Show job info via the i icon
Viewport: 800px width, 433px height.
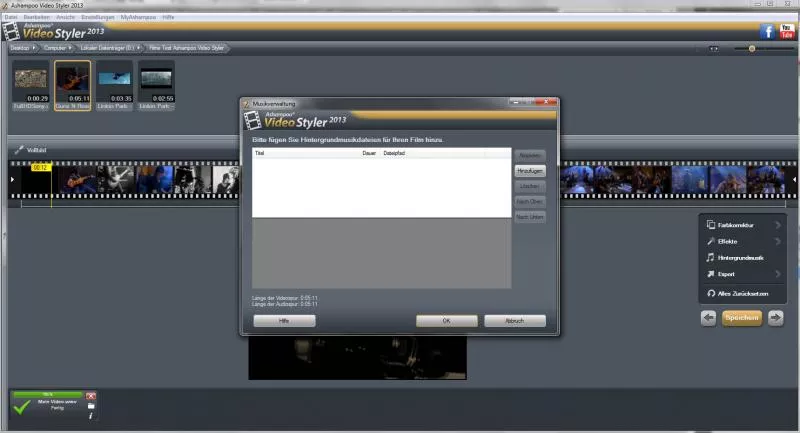91,416
